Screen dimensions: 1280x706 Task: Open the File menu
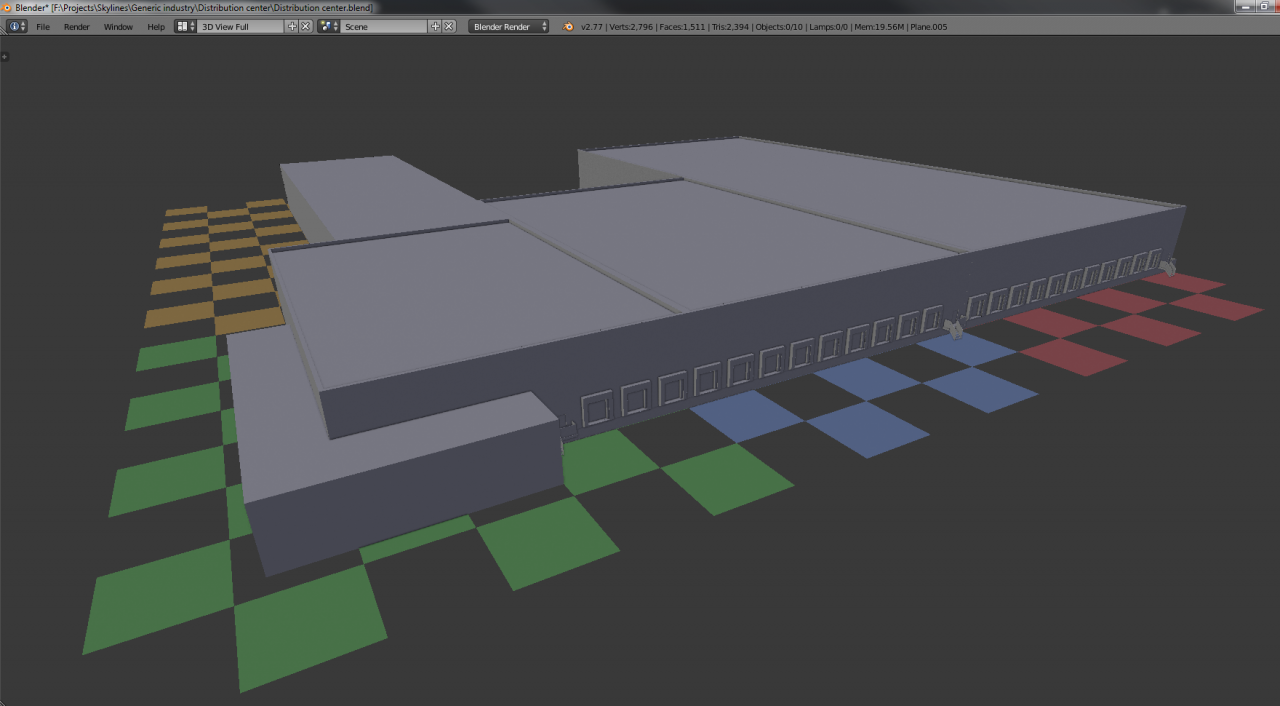43,27
